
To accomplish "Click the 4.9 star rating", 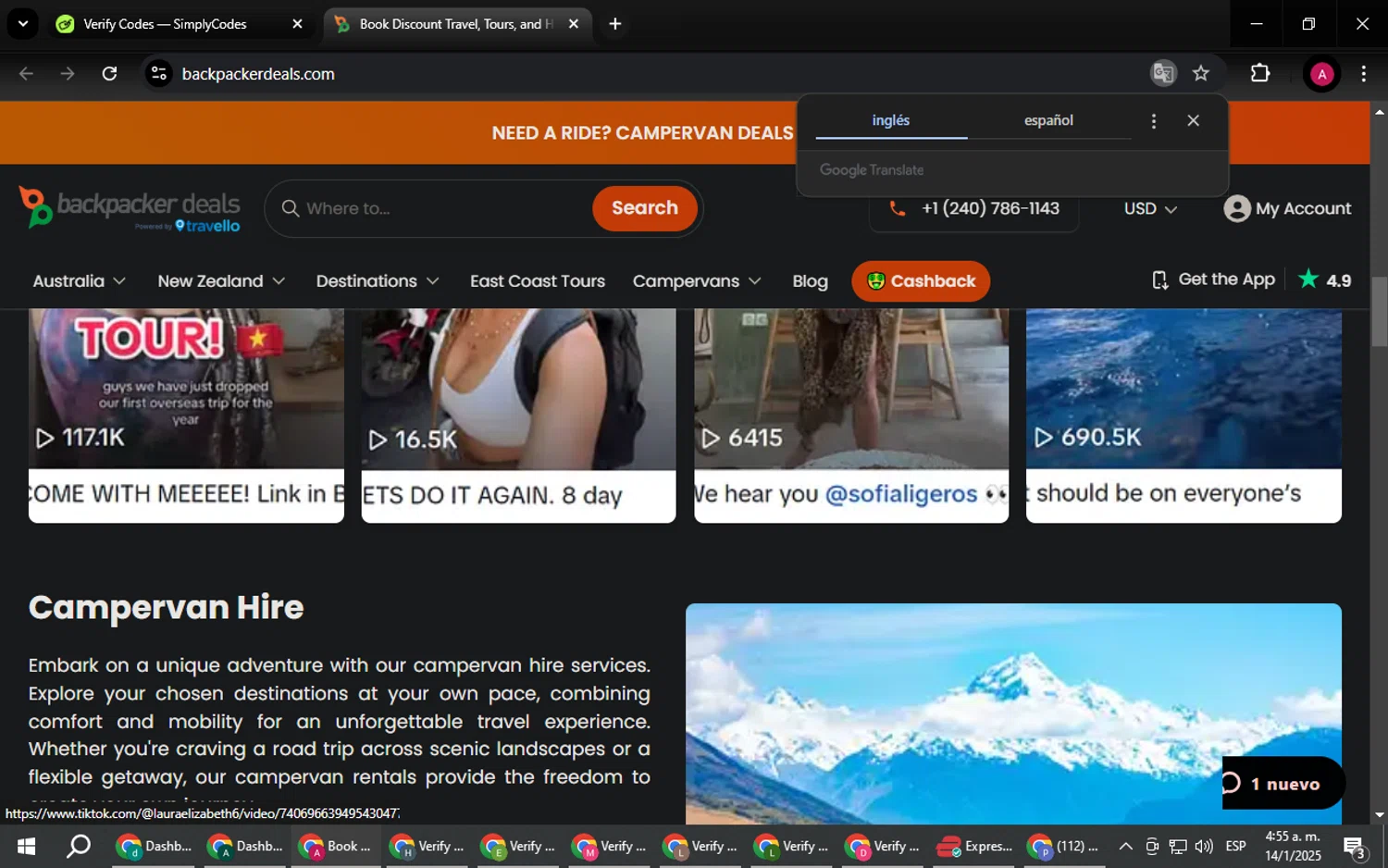I will coord(1325,279).
